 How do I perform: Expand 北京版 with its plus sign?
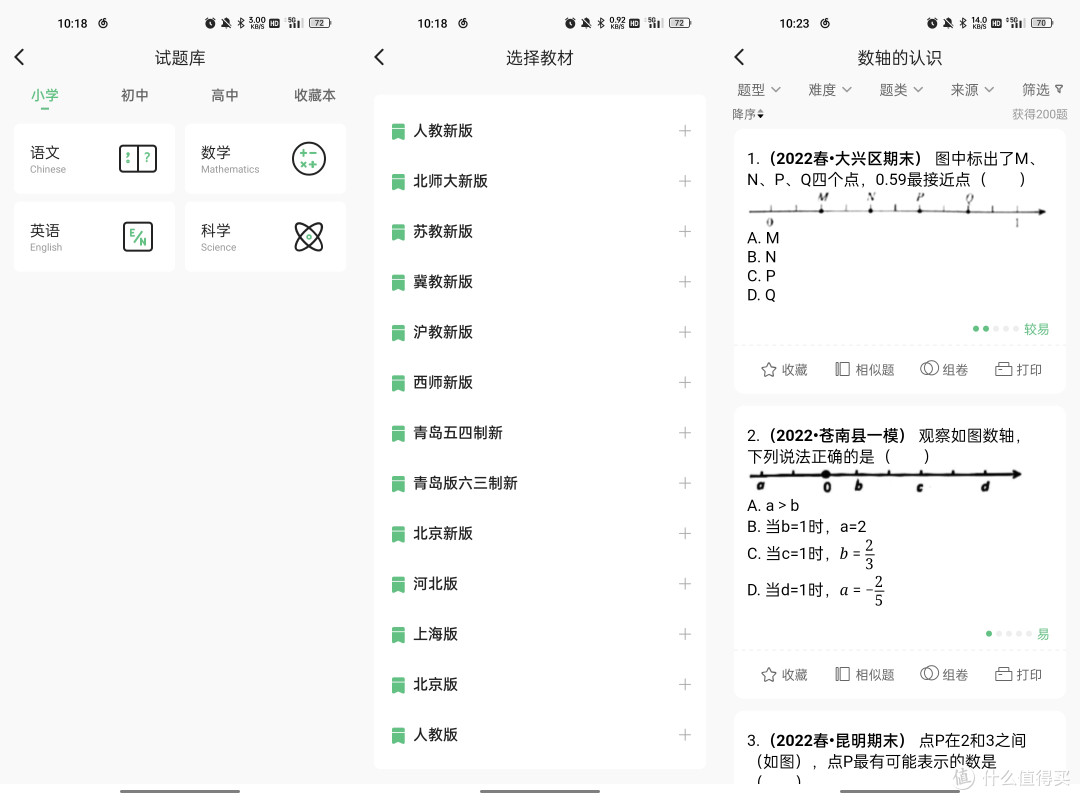tap(685, 684)
